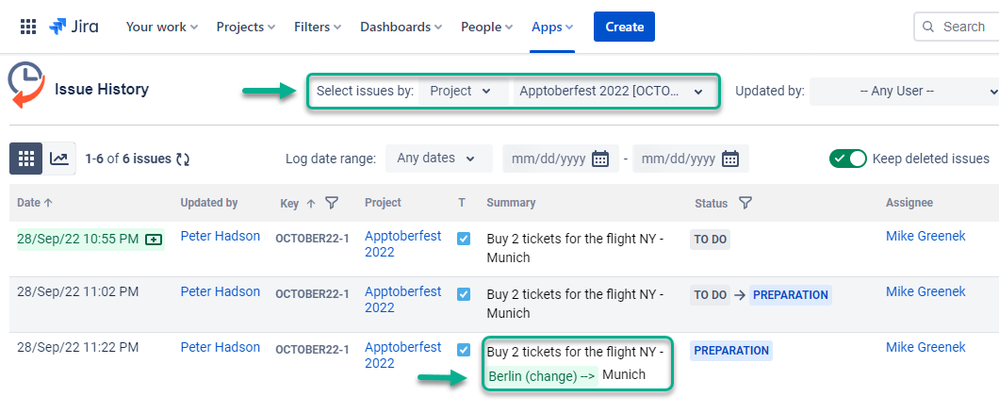The width and height of the screenshot is (999, 416).
Task: Click the Search input field
Action: 962,27
